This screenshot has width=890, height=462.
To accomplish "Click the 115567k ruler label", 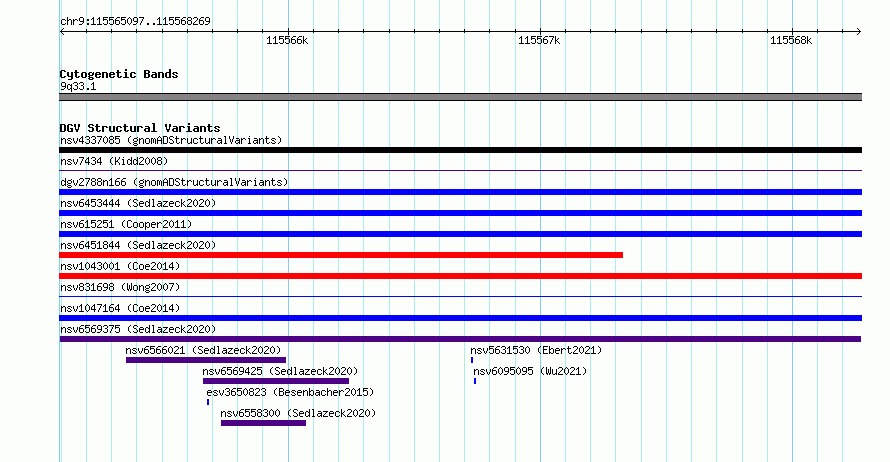I will point(539,40).
